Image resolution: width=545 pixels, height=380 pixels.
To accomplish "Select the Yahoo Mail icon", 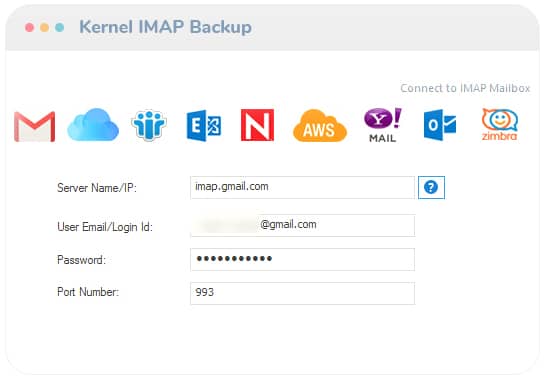I will [383, 125].
